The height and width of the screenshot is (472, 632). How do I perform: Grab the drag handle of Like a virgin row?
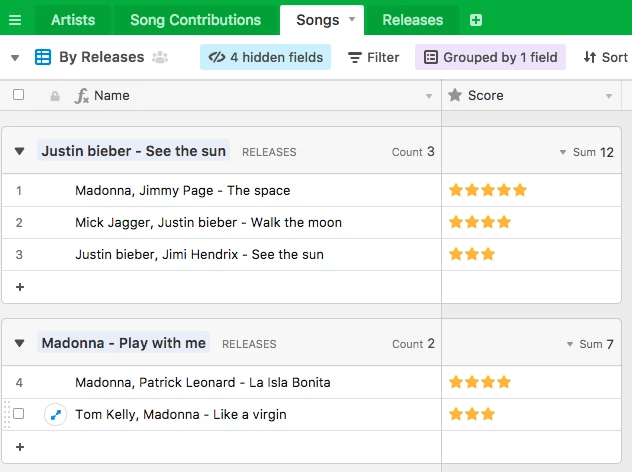6,414
